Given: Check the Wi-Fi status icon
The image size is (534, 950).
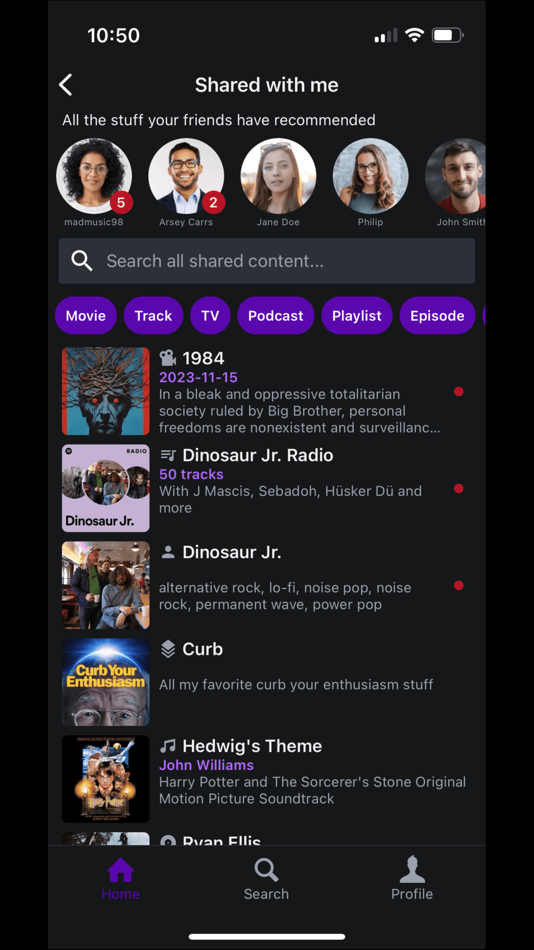Looking at the screenshot, I should (415, 35).
